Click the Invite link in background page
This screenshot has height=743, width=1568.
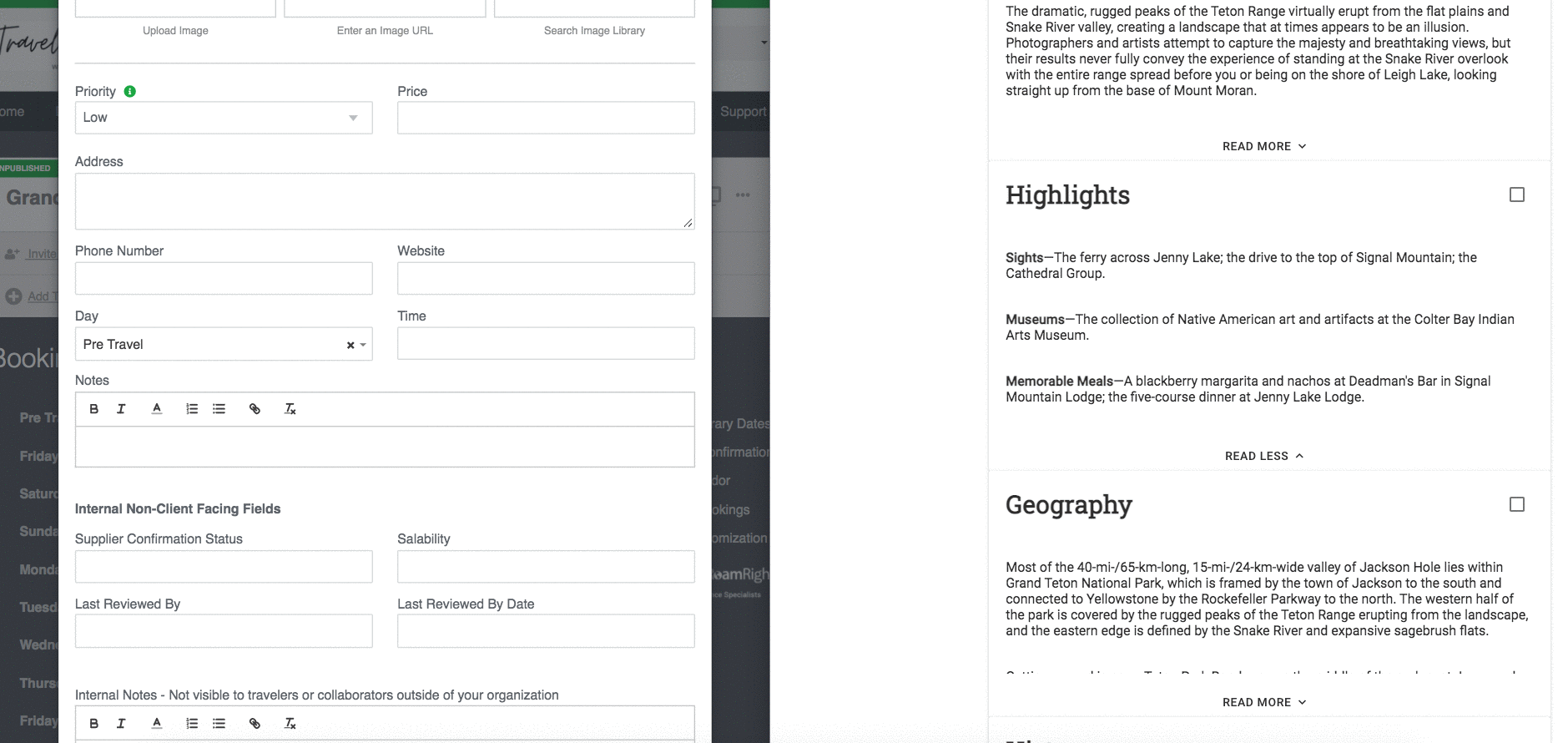pyautogui.click(x=42, y=254)
